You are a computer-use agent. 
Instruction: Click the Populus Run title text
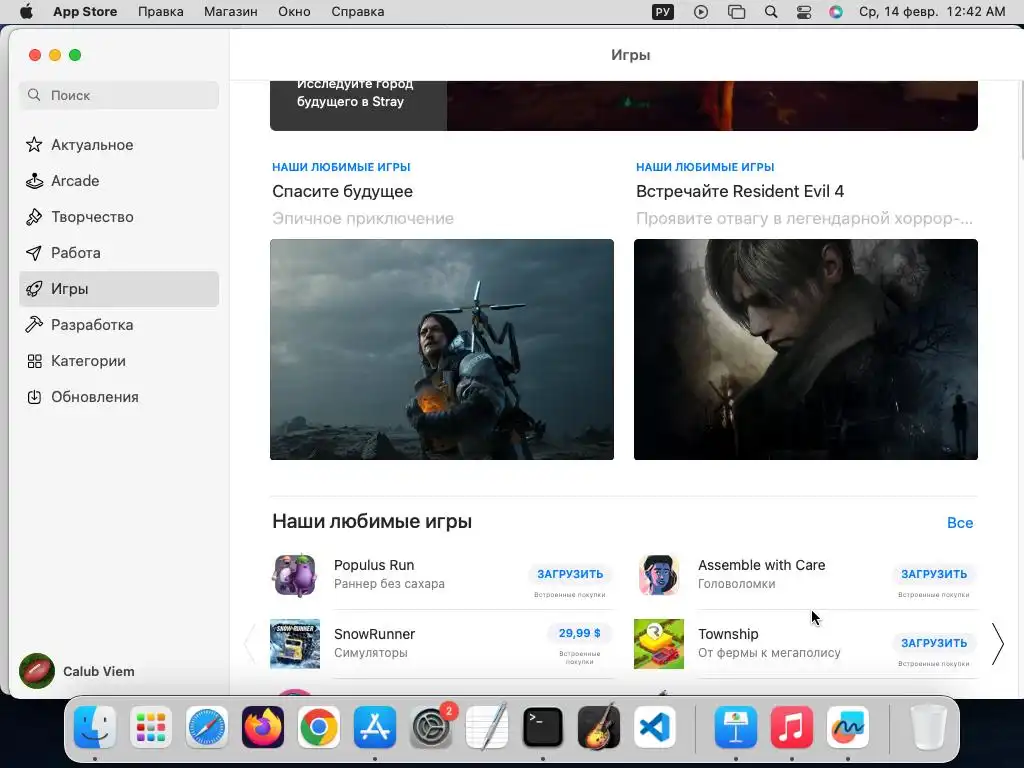[x=374, y=565]
